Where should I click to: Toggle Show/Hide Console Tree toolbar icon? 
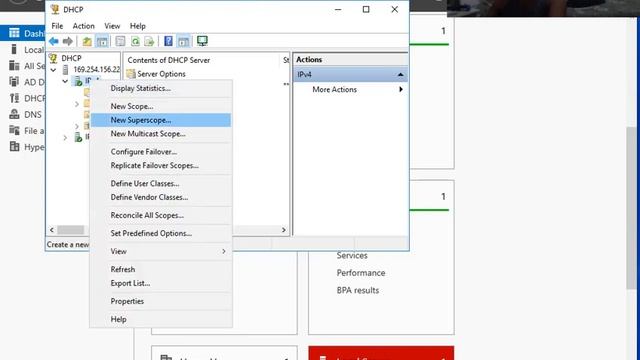102,41
